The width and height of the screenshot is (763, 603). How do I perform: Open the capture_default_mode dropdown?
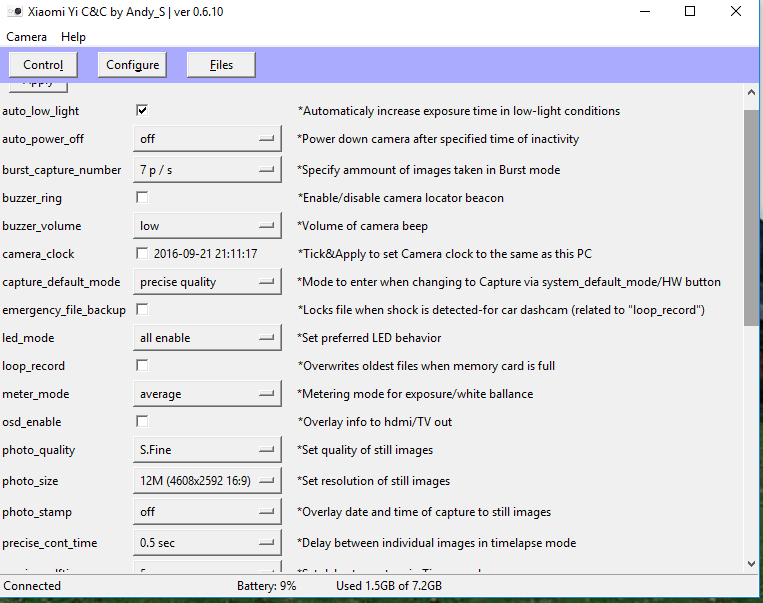207,282
